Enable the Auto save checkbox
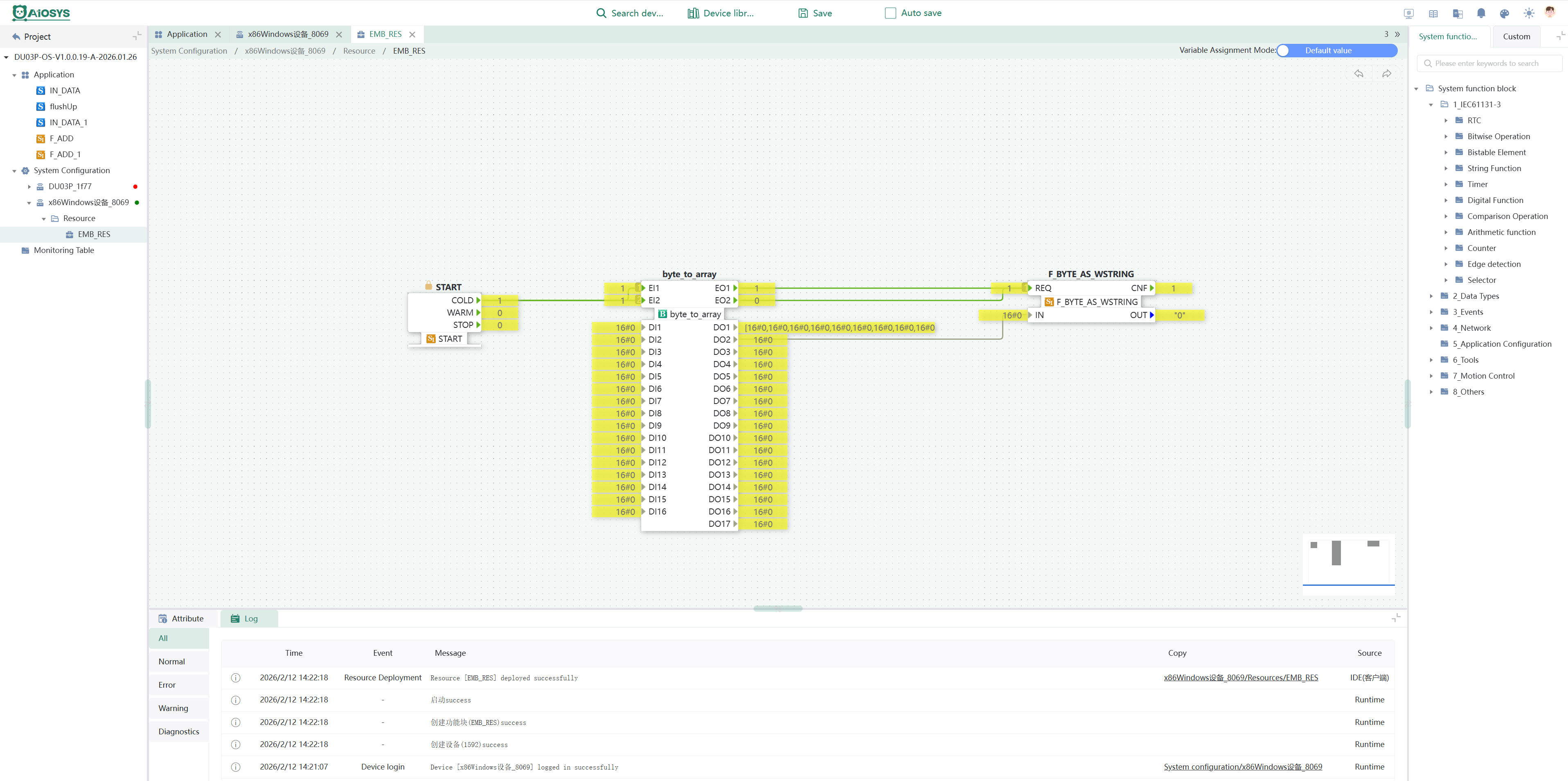1568x781 pixels. [890, 14]
